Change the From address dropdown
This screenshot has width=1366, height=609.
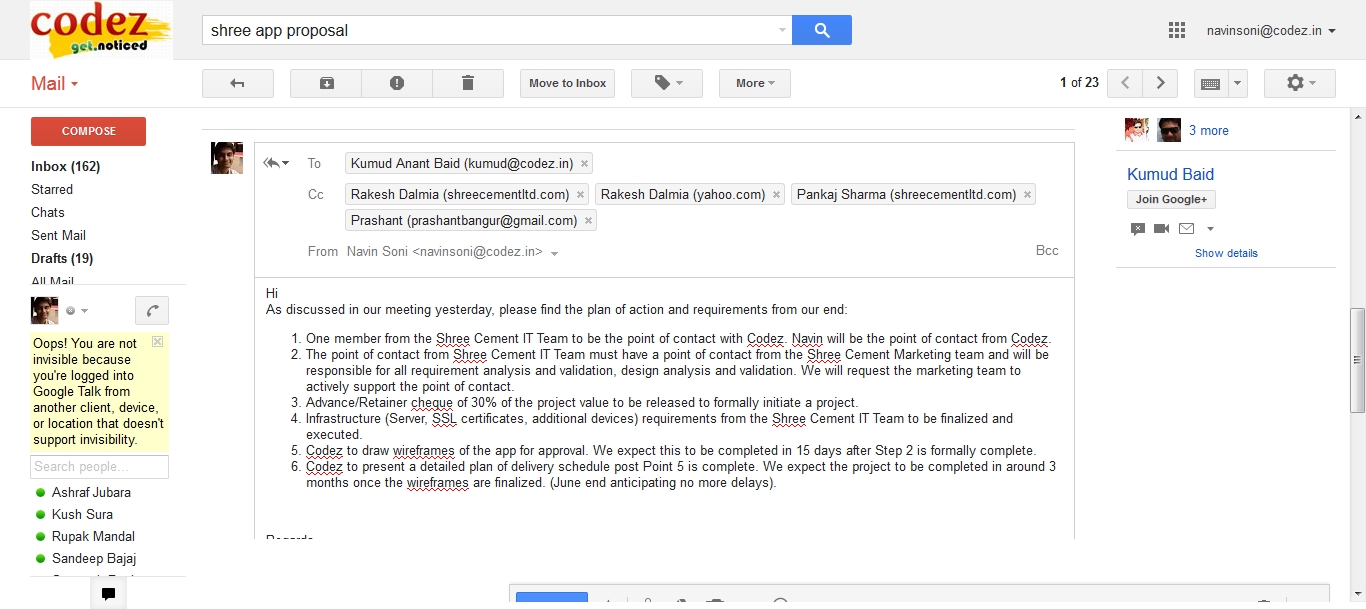(555, 253)
